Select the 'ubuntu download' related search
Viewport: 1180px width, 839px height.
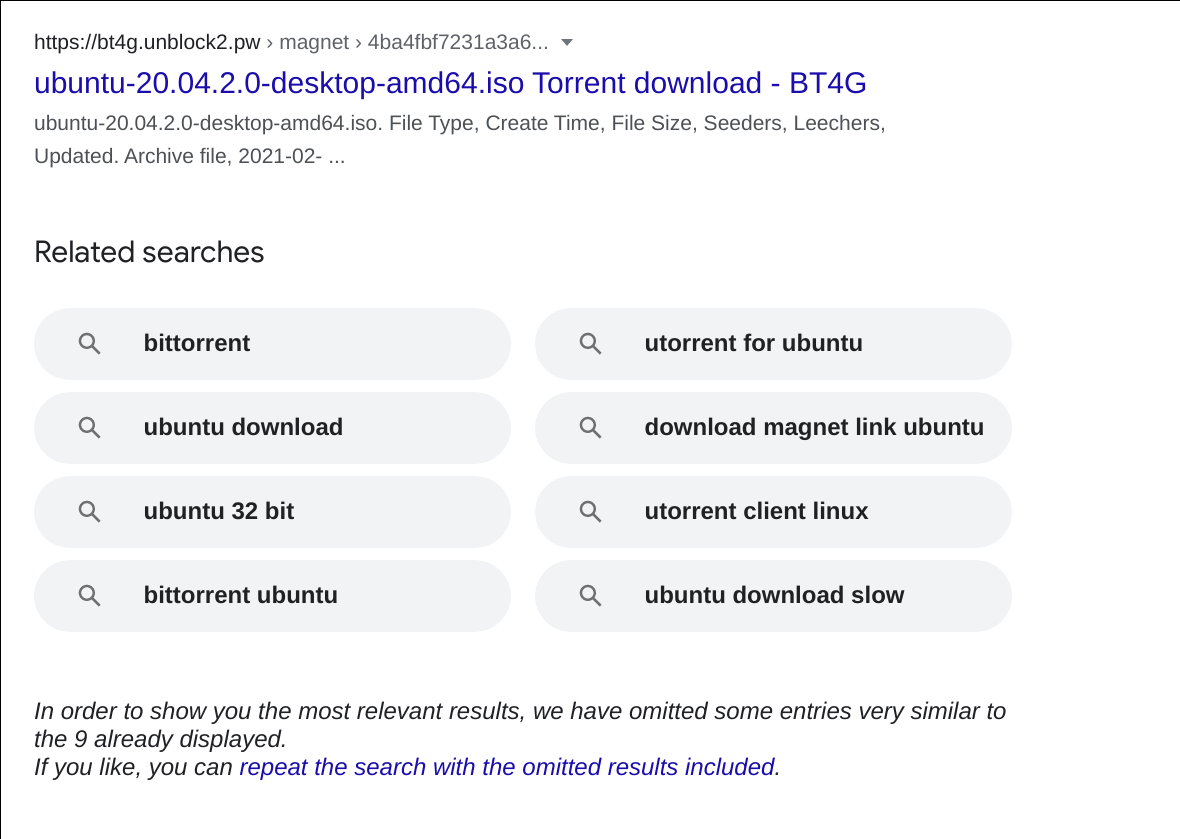272,428
